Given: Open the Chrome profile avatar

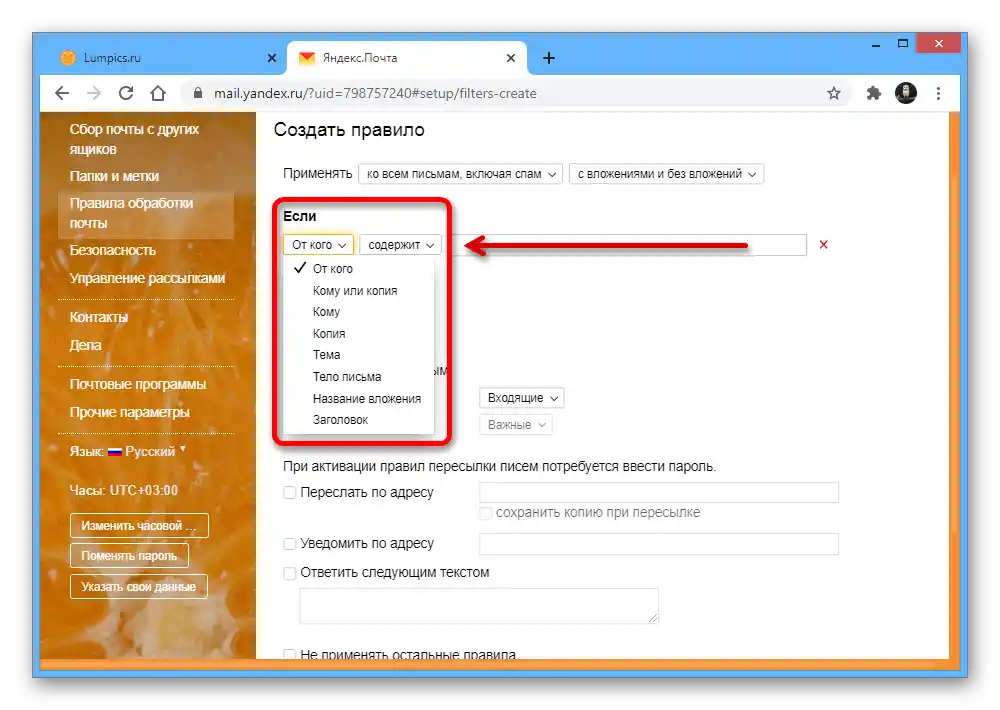Looking at the screenshot, I should point(906,93).
